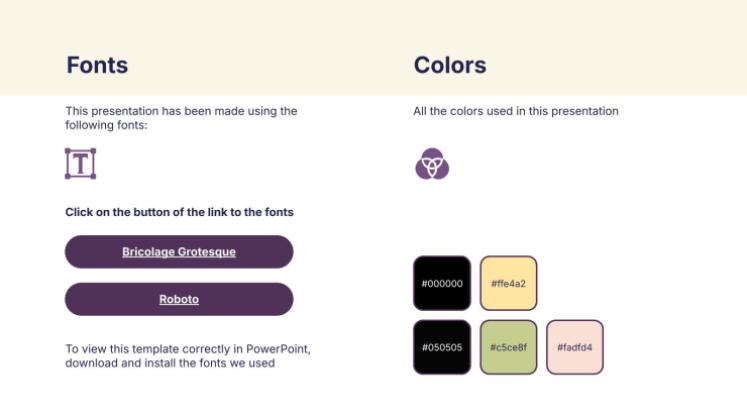747x420 pixels.
Task: Click the overlapping circles colors icon
Action: click(431, 164)
